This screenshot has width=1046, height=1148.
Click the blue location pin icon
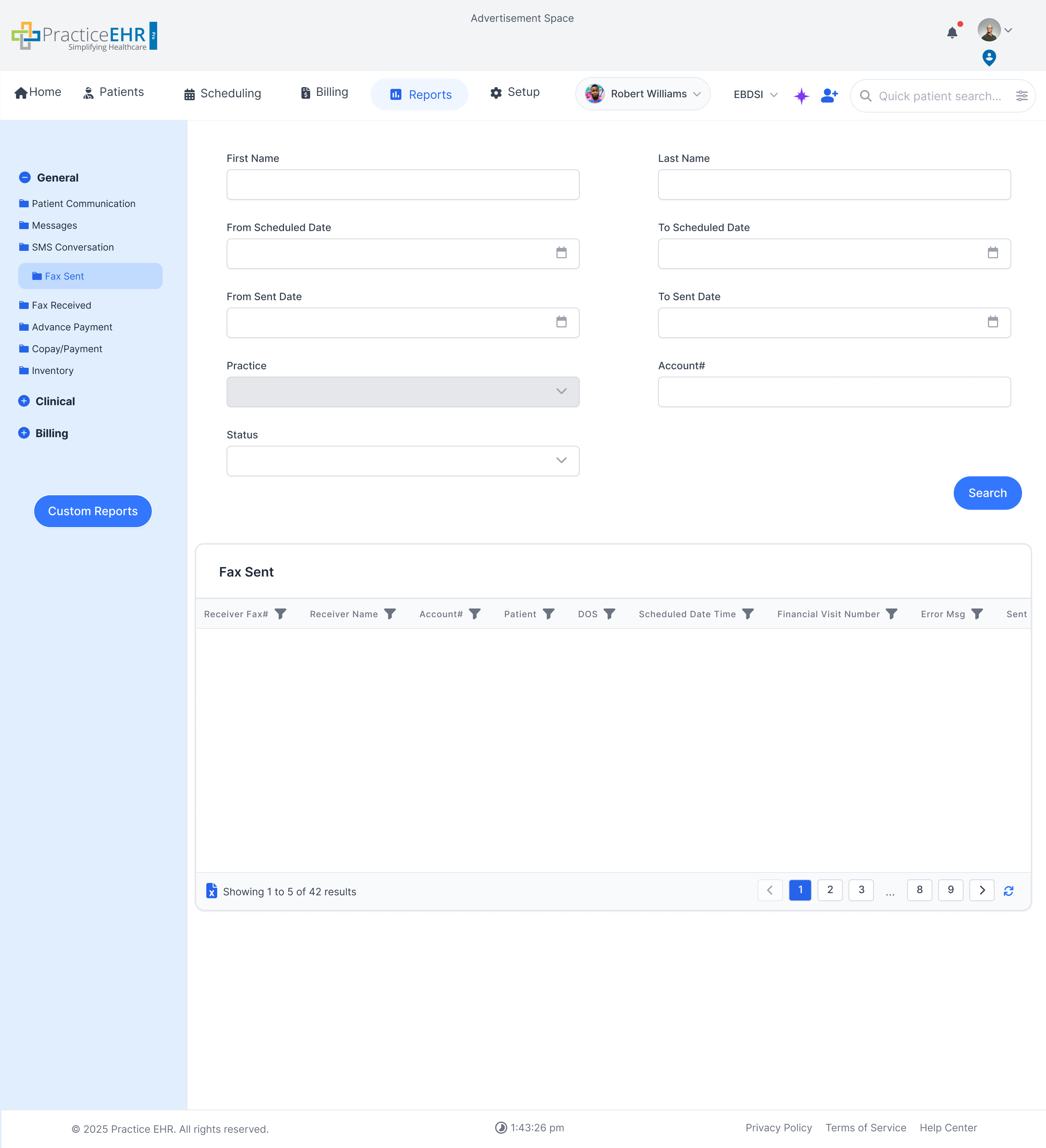(x=989, y=57)
